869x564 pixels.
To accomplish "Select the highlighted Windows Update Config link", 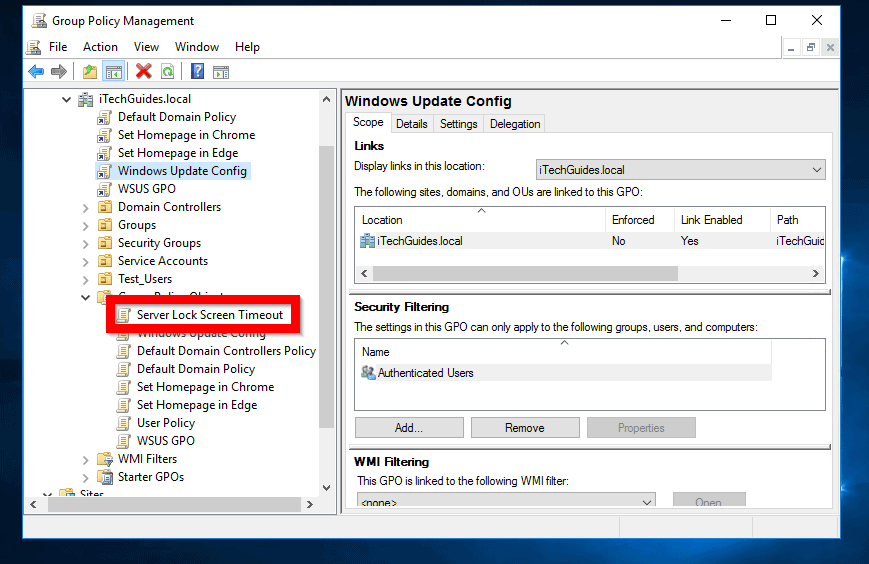I will pyautogui.click(x=182, y=171).
